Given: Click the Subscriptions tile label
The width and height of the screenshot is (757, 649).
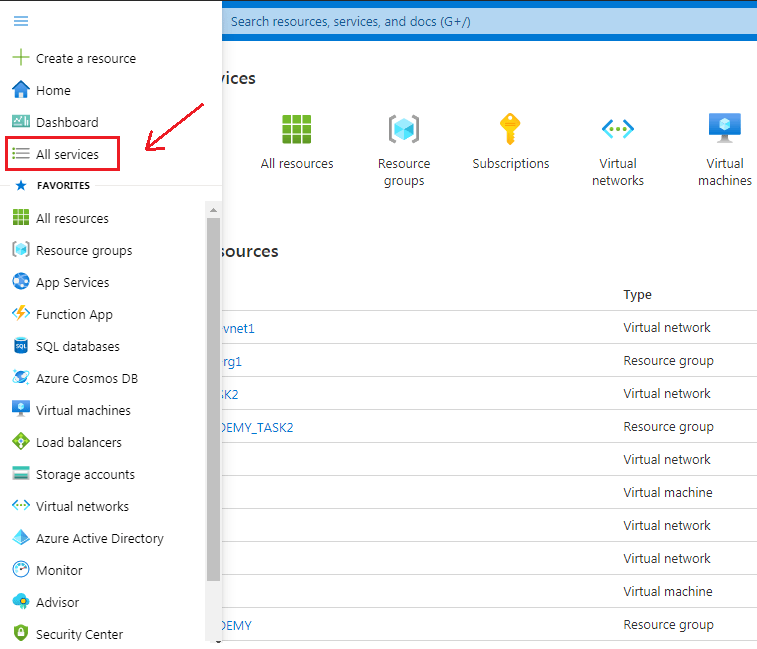Looking at the screenshot, I should coord(511,164).
